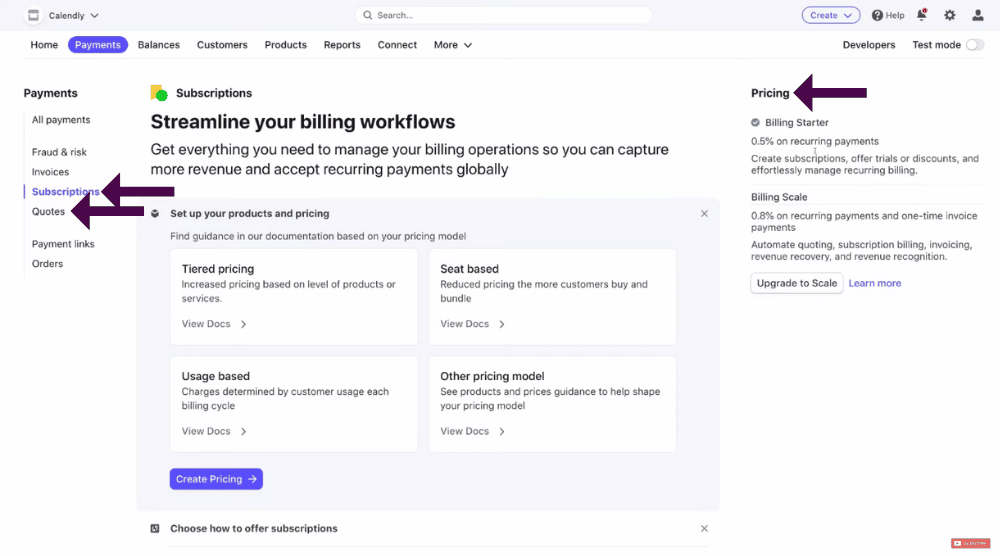Close the Choose how to offer subscriptions panel
This screenshot has width=1000, height=556.
[x=704, y=529]
